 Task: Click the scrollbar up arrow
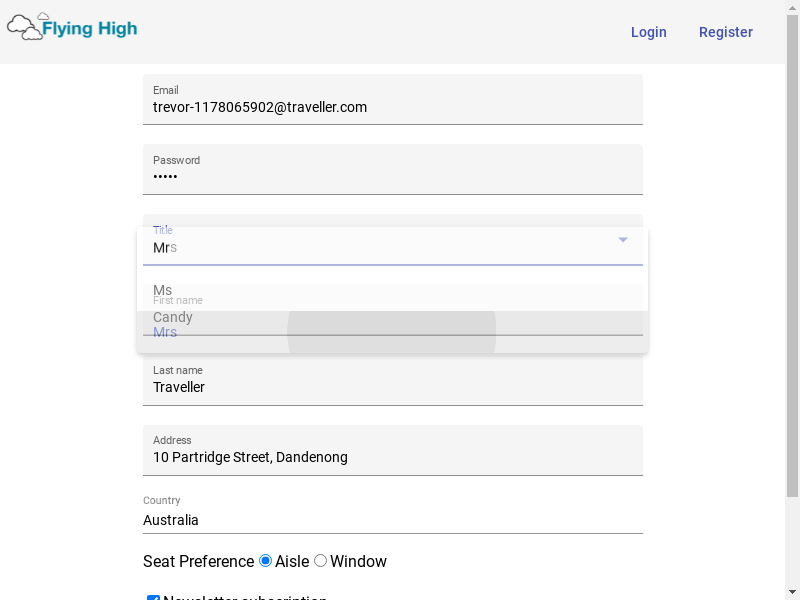(792, 8)
